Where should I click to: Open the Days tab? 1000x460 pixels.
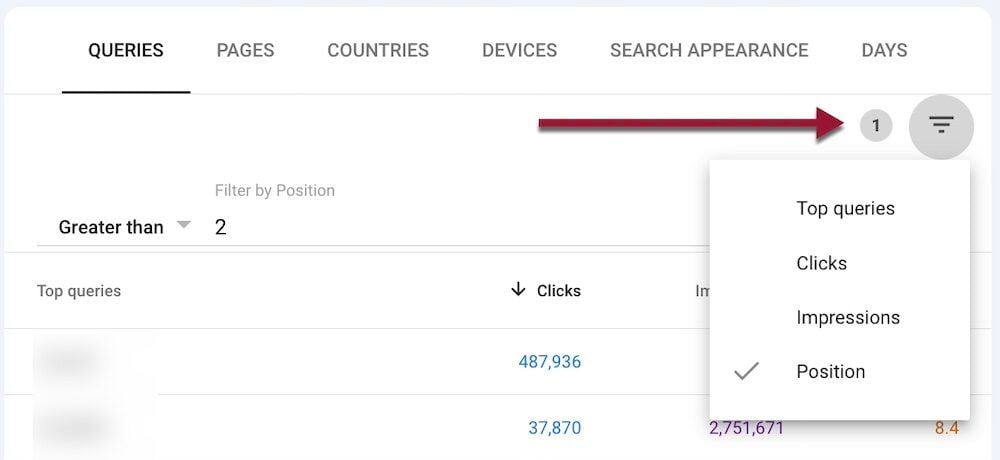tap(884, 50)
